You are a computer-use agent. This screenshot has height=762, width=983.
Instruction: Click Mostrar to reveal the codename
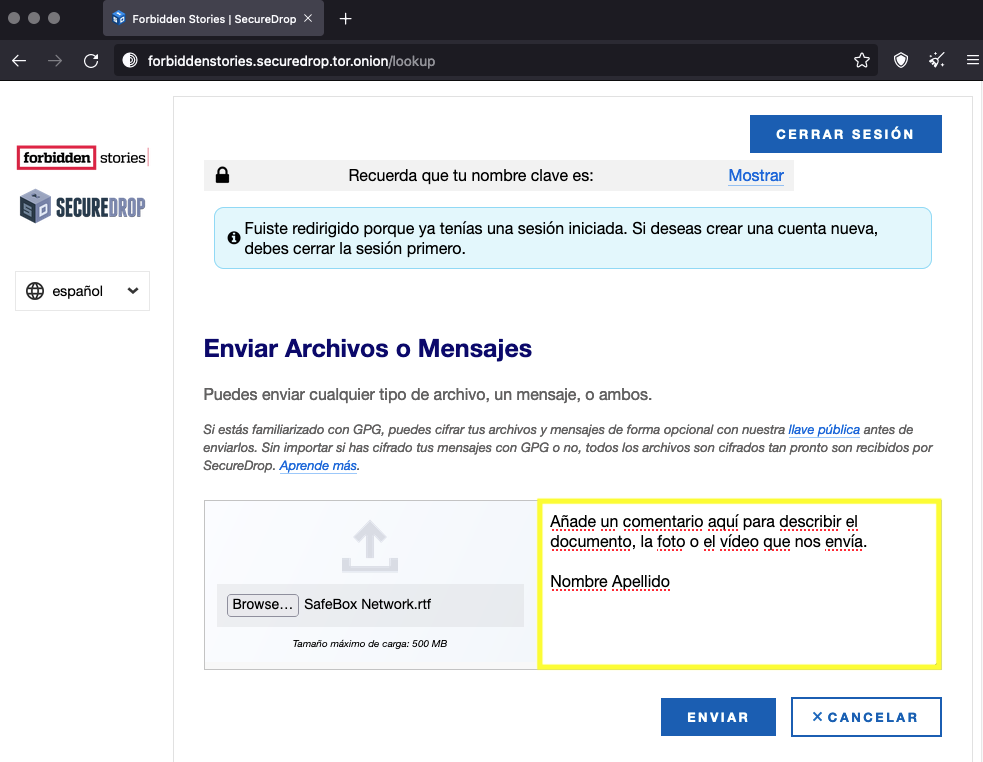[755, 175]
